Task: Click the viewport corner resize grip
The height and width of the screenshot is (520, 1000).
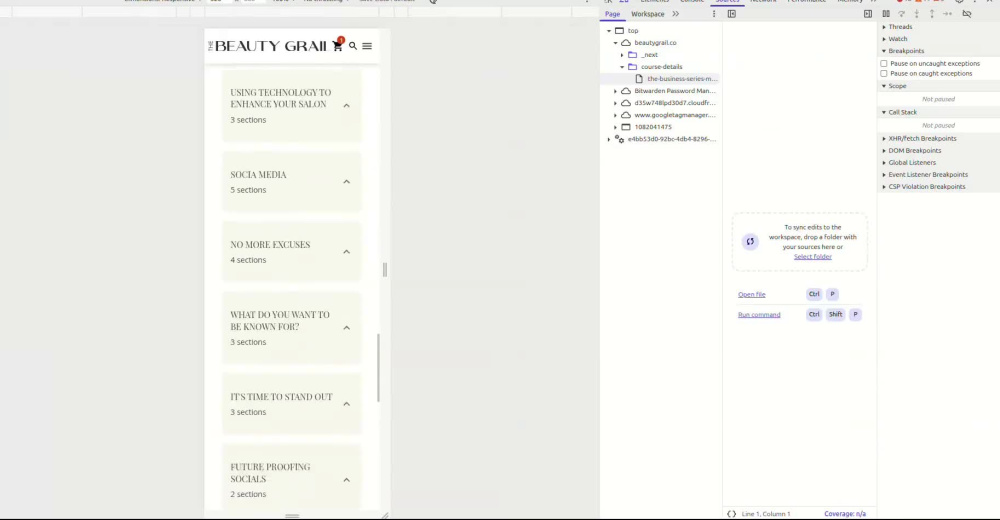Action: pos(385,516)
